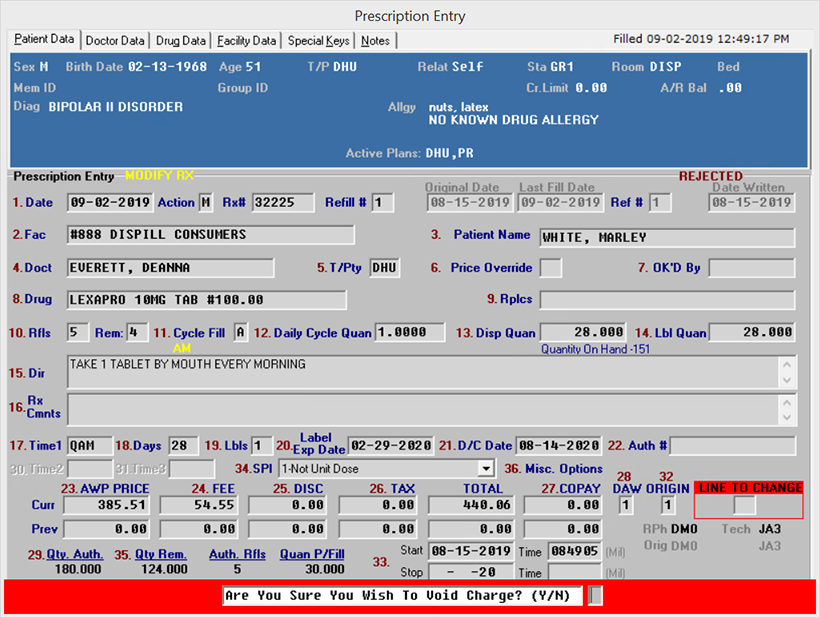The height and width of the screenshot is (618, 820).
Task: Click the Price Override box
Action: 550,268
